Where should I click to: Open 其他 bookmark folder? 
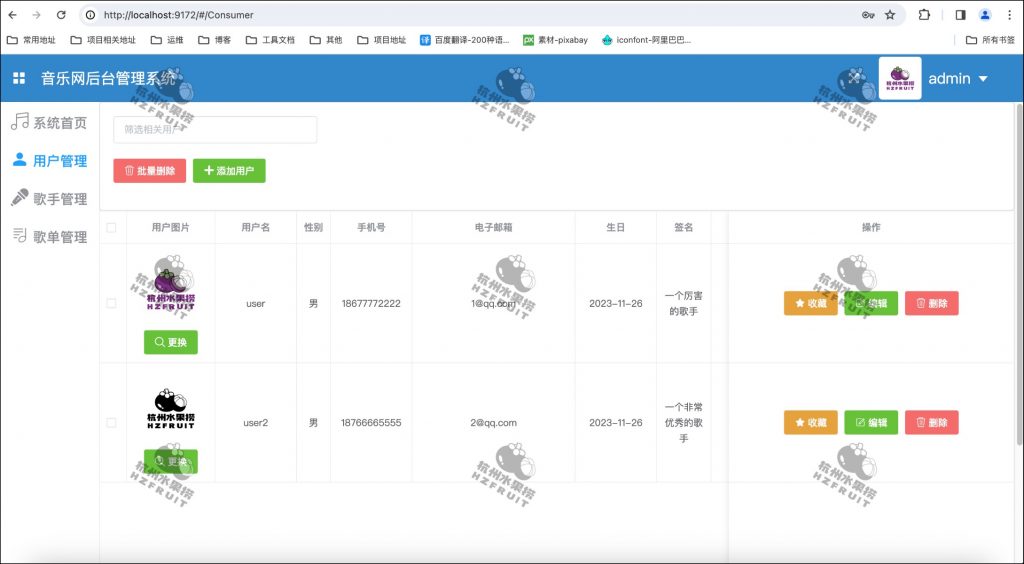326,40
